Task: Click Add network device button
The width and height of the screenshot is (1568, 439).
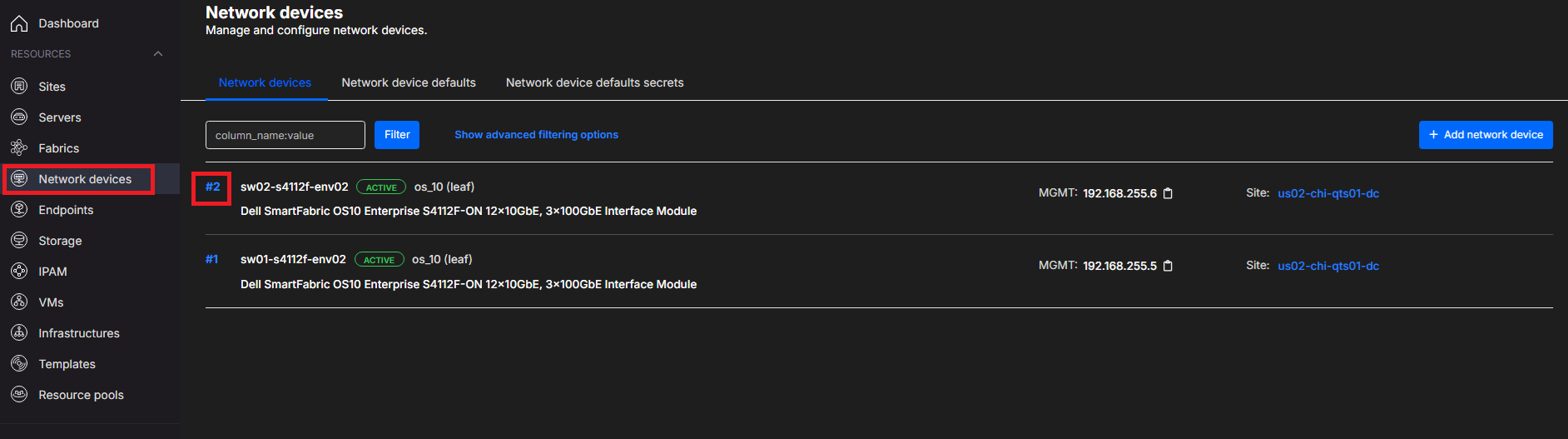Action: (1486, 135)
